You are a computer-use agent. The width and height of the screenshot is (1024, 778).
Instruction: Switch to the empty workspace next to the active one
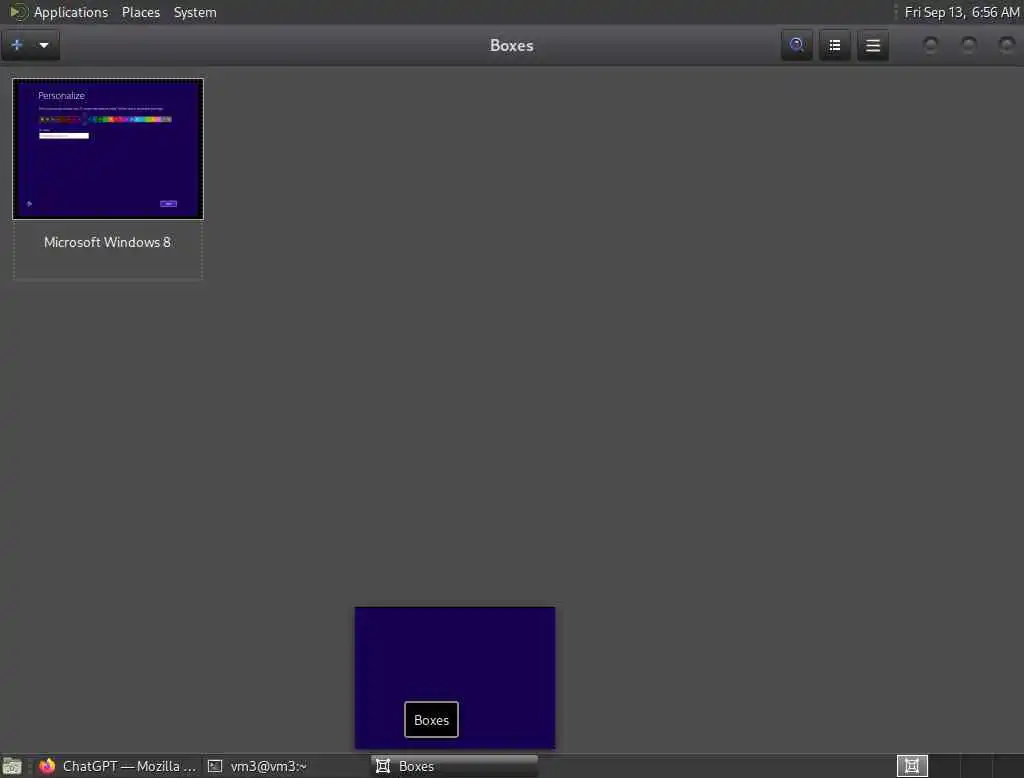click(944, 766)
